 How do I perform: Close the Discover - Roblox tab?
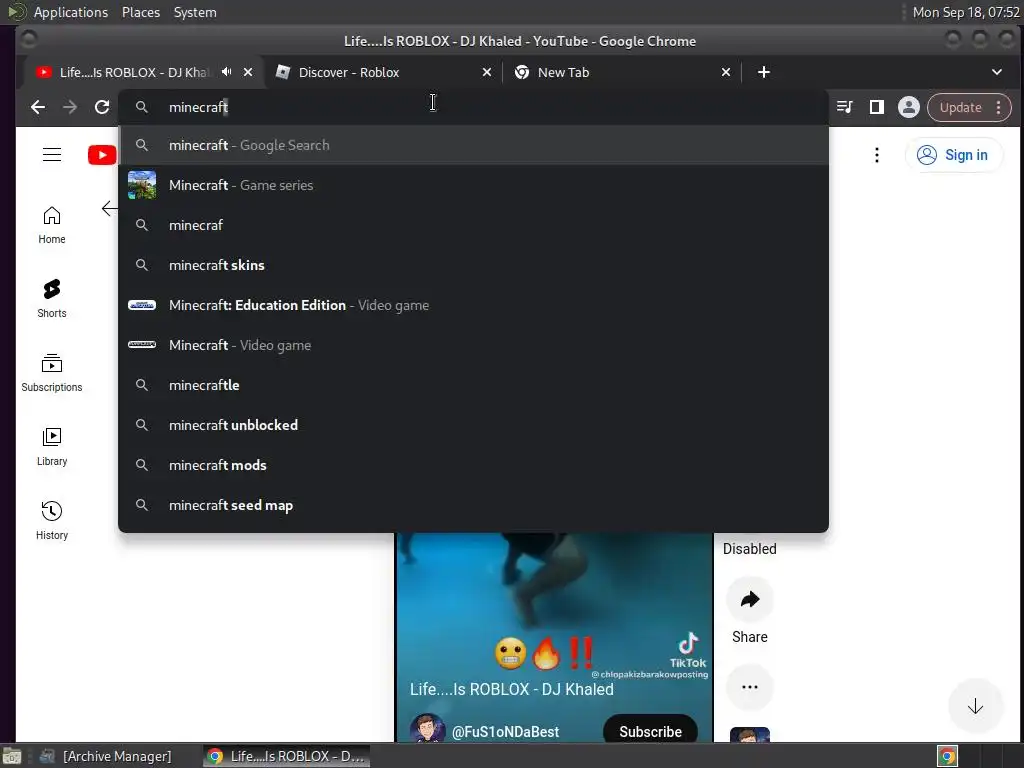(487, 72)
